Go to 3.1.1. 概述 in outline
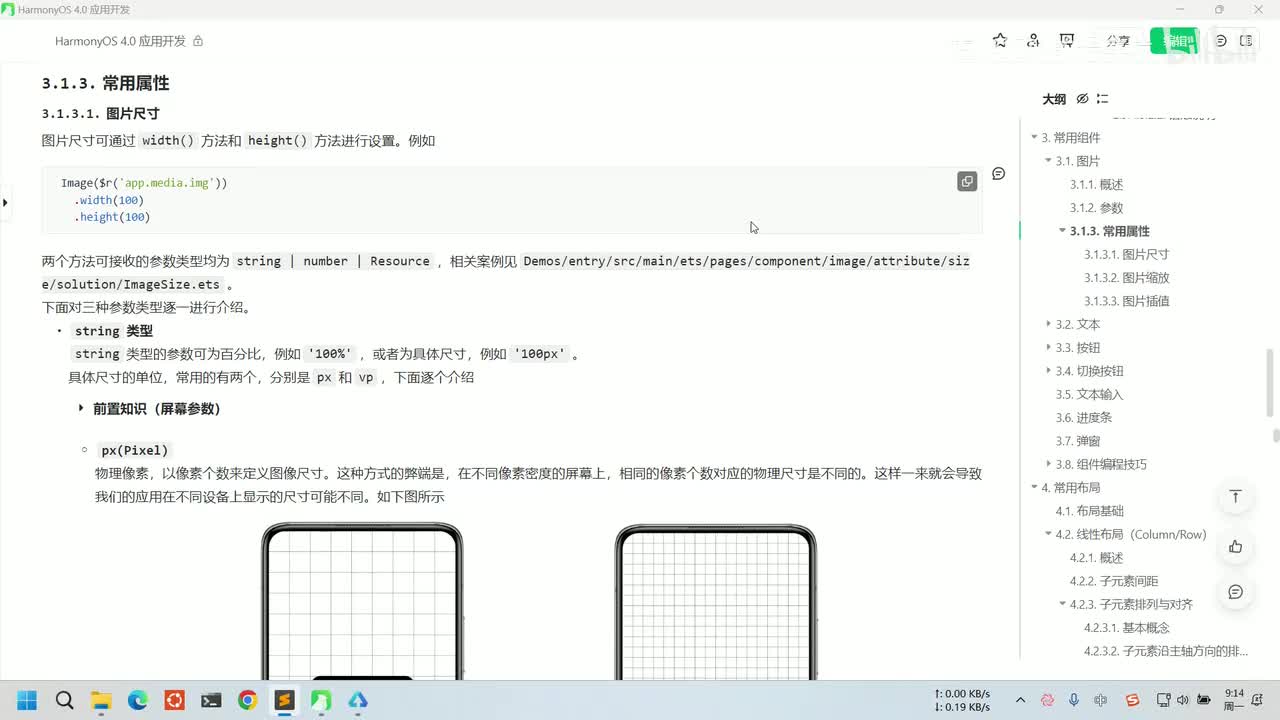The width and height of the screenshot is (1280, 720). click(1096, 184)
